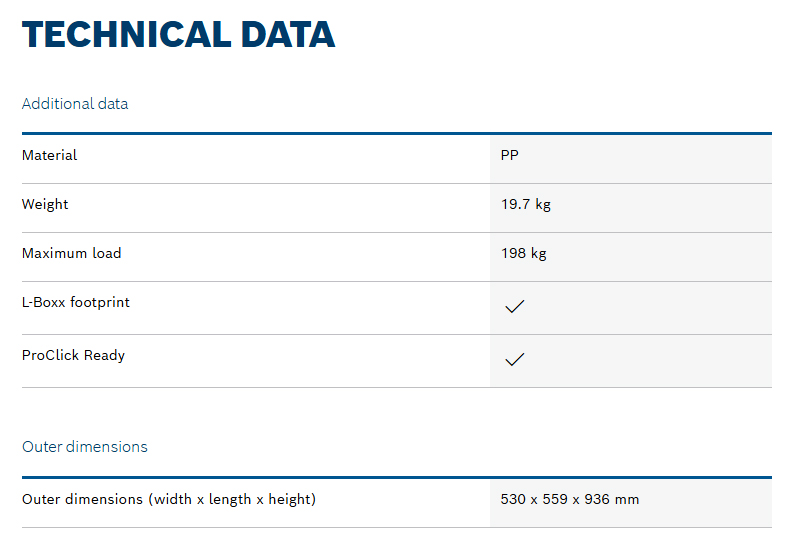Click the 530 width number
Viewport: 786px width, 549px height.
514,499
